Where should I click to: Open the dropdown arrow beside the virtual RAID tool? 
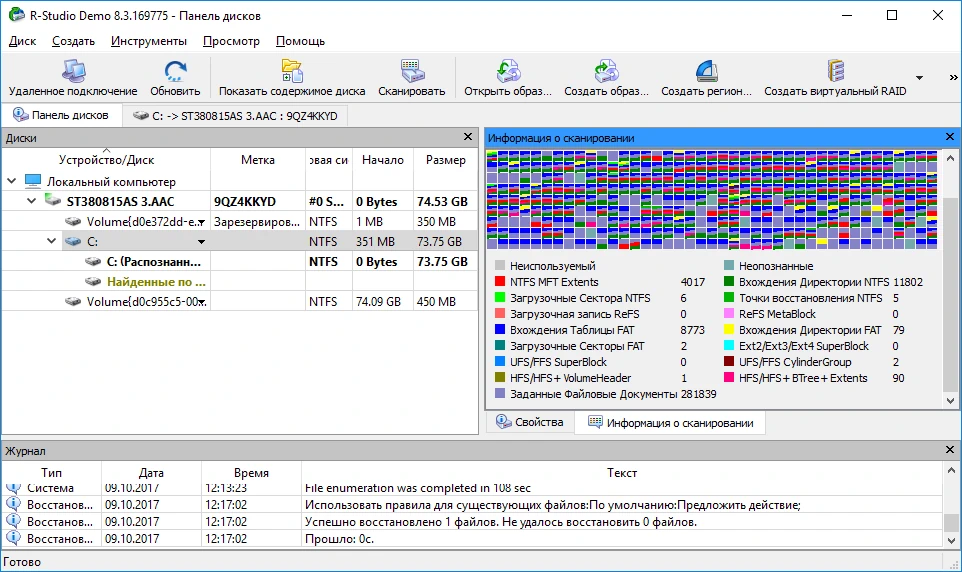coord(919,78)
